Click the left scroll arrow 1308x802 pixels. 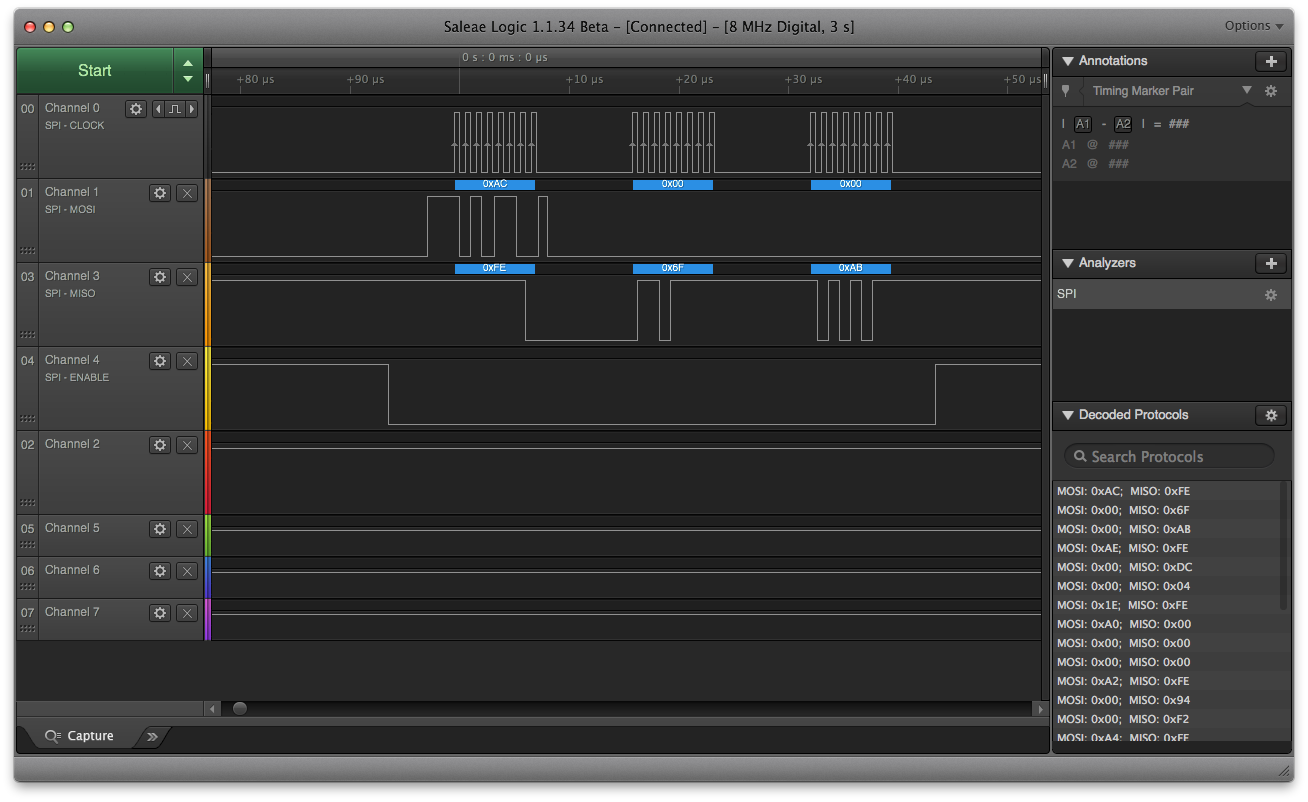(x=212, y=708)
